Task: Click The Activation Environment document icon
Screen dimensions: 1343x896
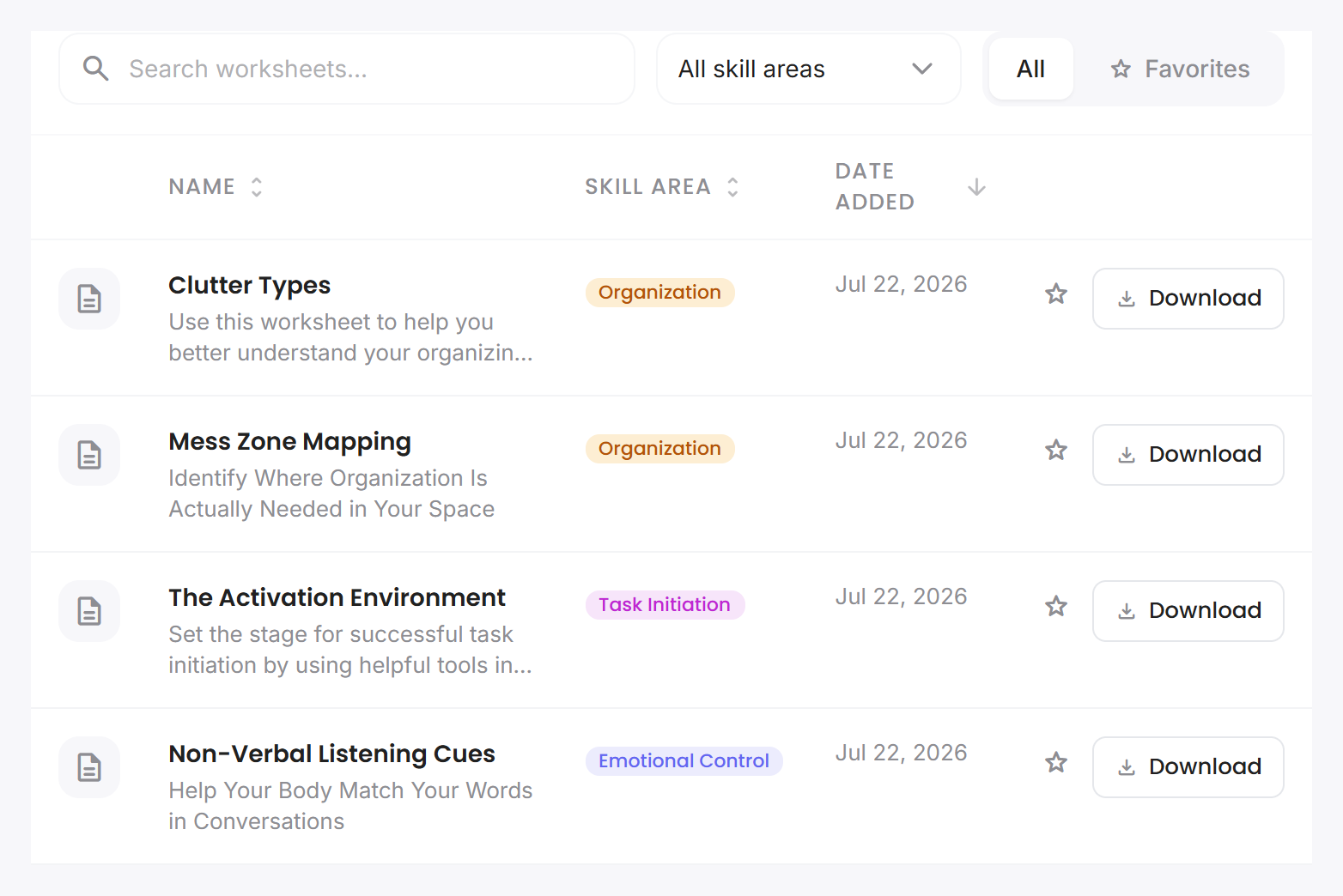Action: [x=89, y=611]
